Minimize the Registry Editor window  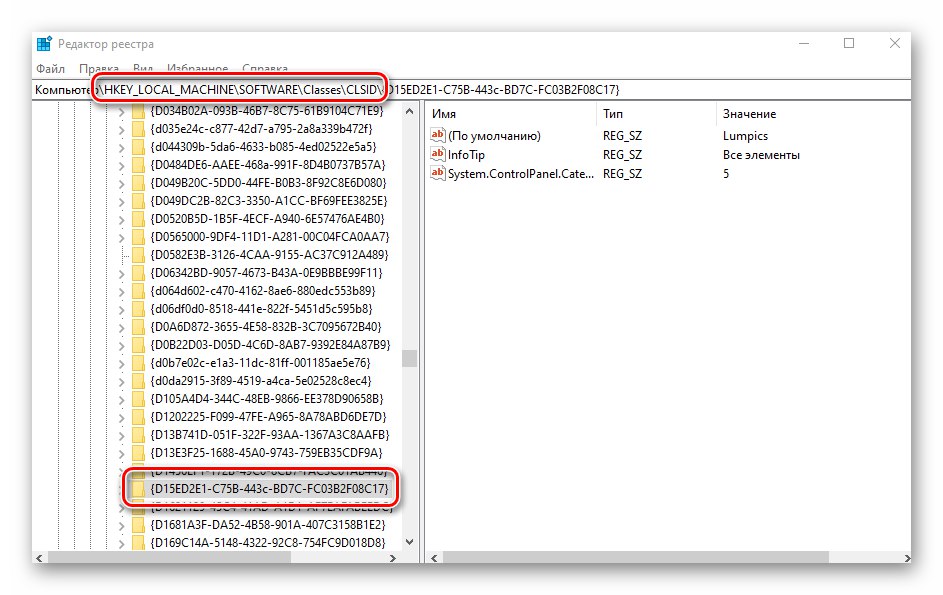click(x=804, y=43)
